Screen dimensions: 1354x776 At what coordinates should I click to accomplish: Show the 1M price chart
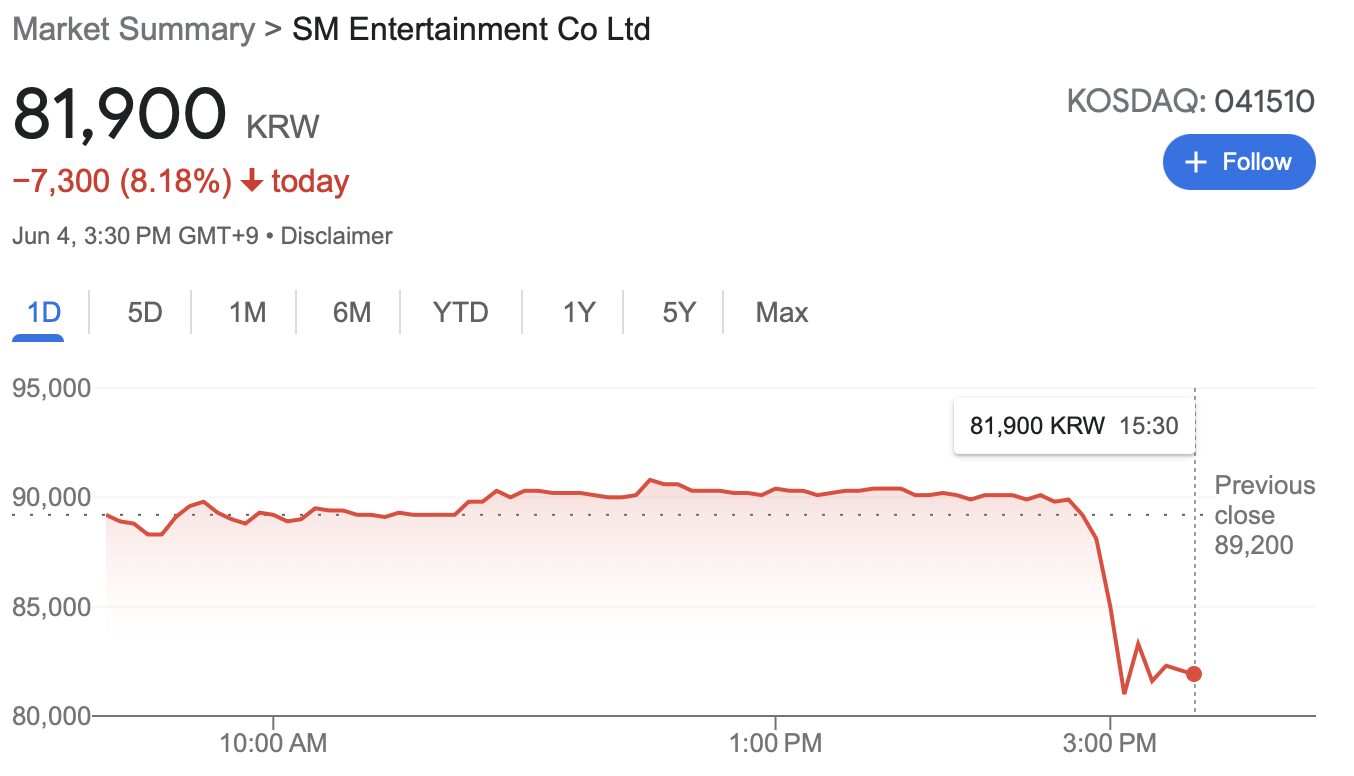(247, 313)
